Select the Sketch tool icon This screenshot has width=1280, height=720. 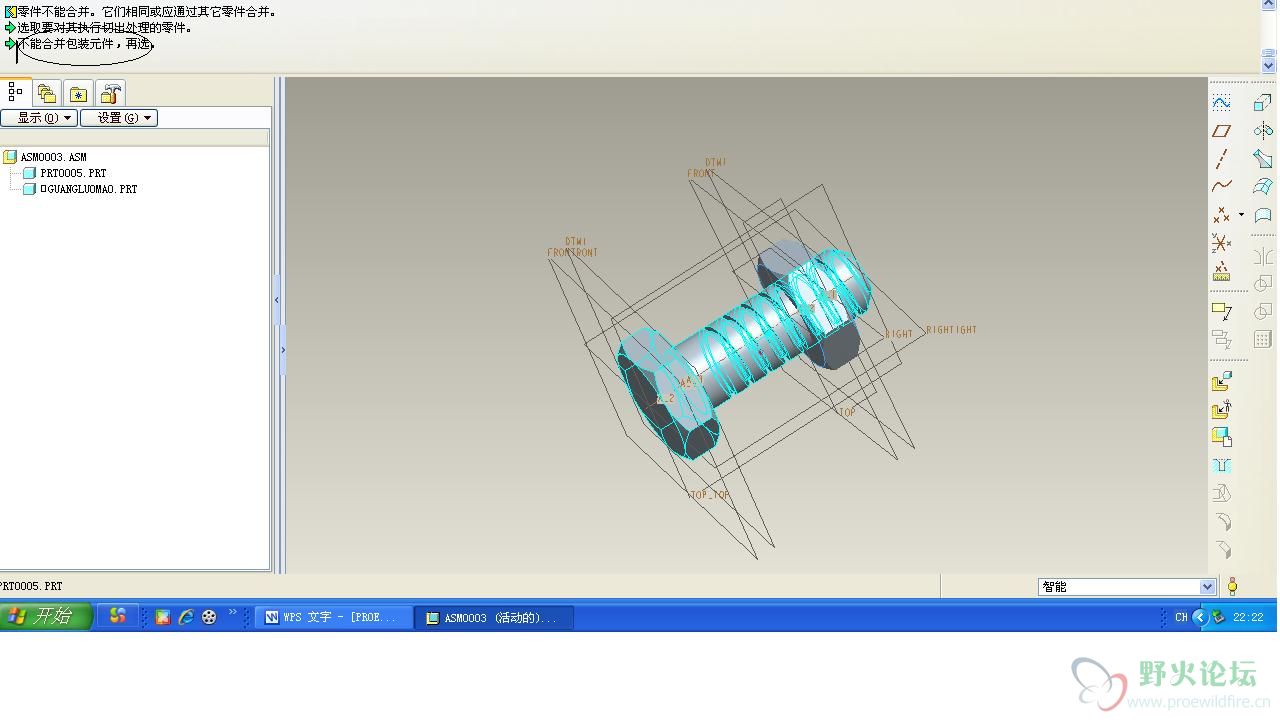coord(1222,103)
